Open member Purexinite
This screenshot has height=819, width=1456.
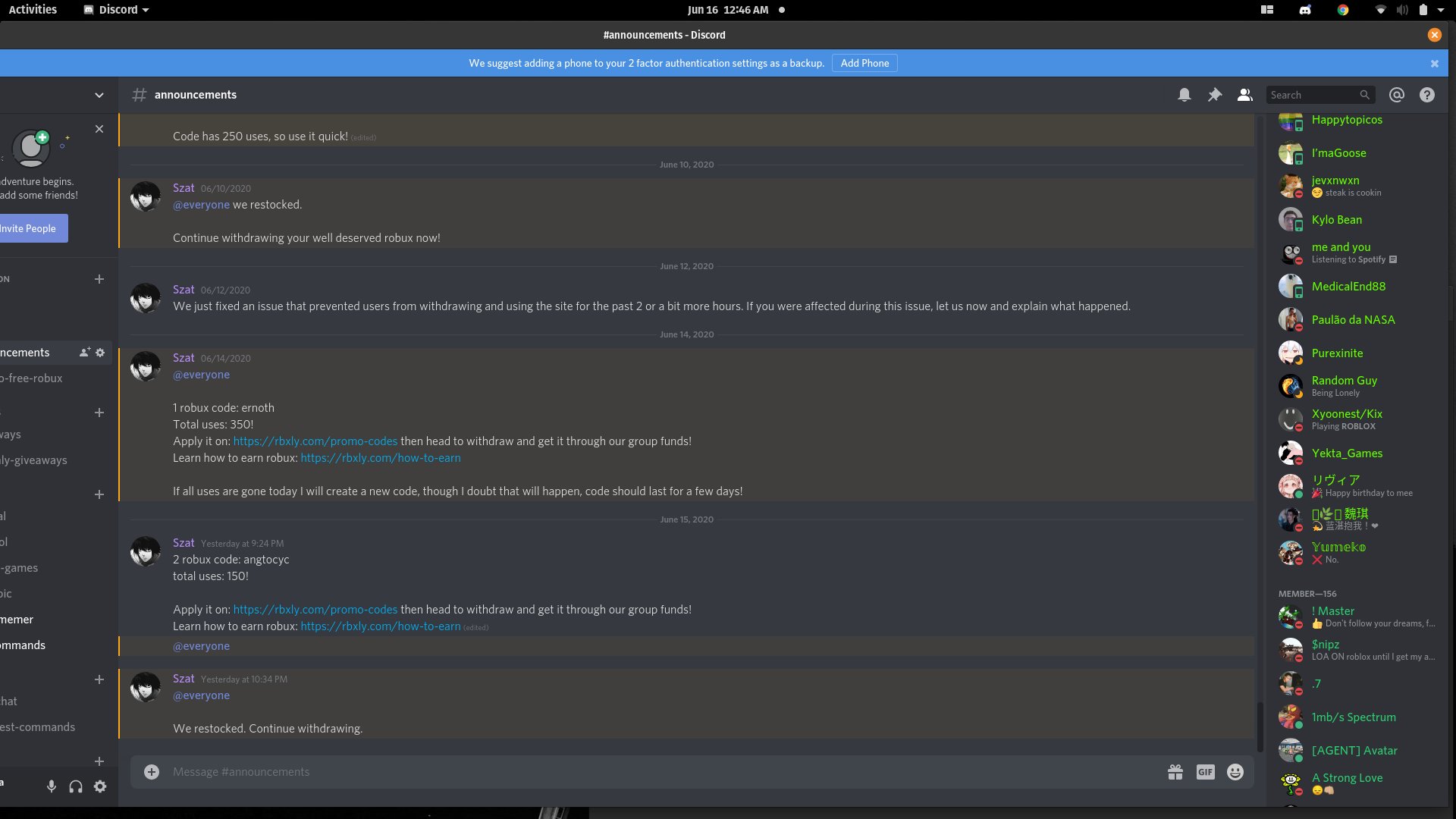(x=1357, y=353)
